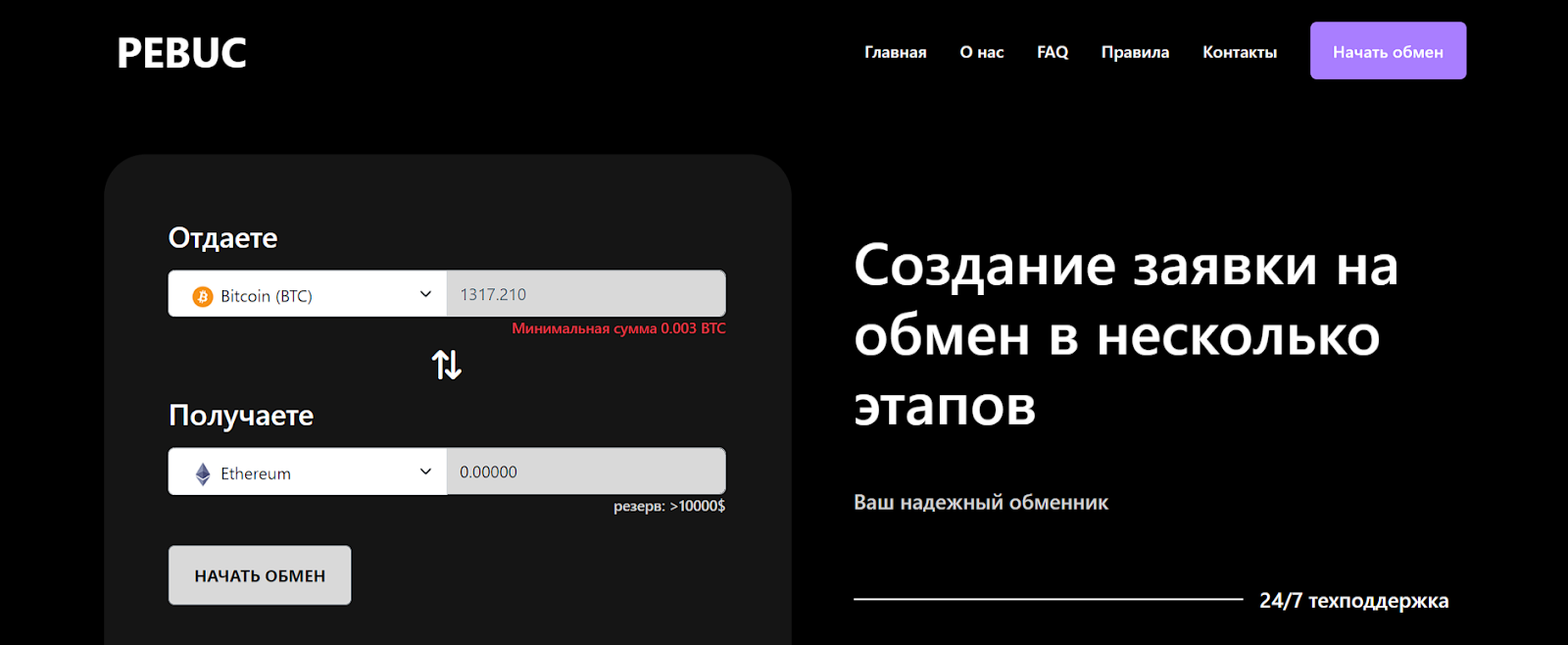Click the Получаете heading

pyautogui.click(x=241, y=416)
